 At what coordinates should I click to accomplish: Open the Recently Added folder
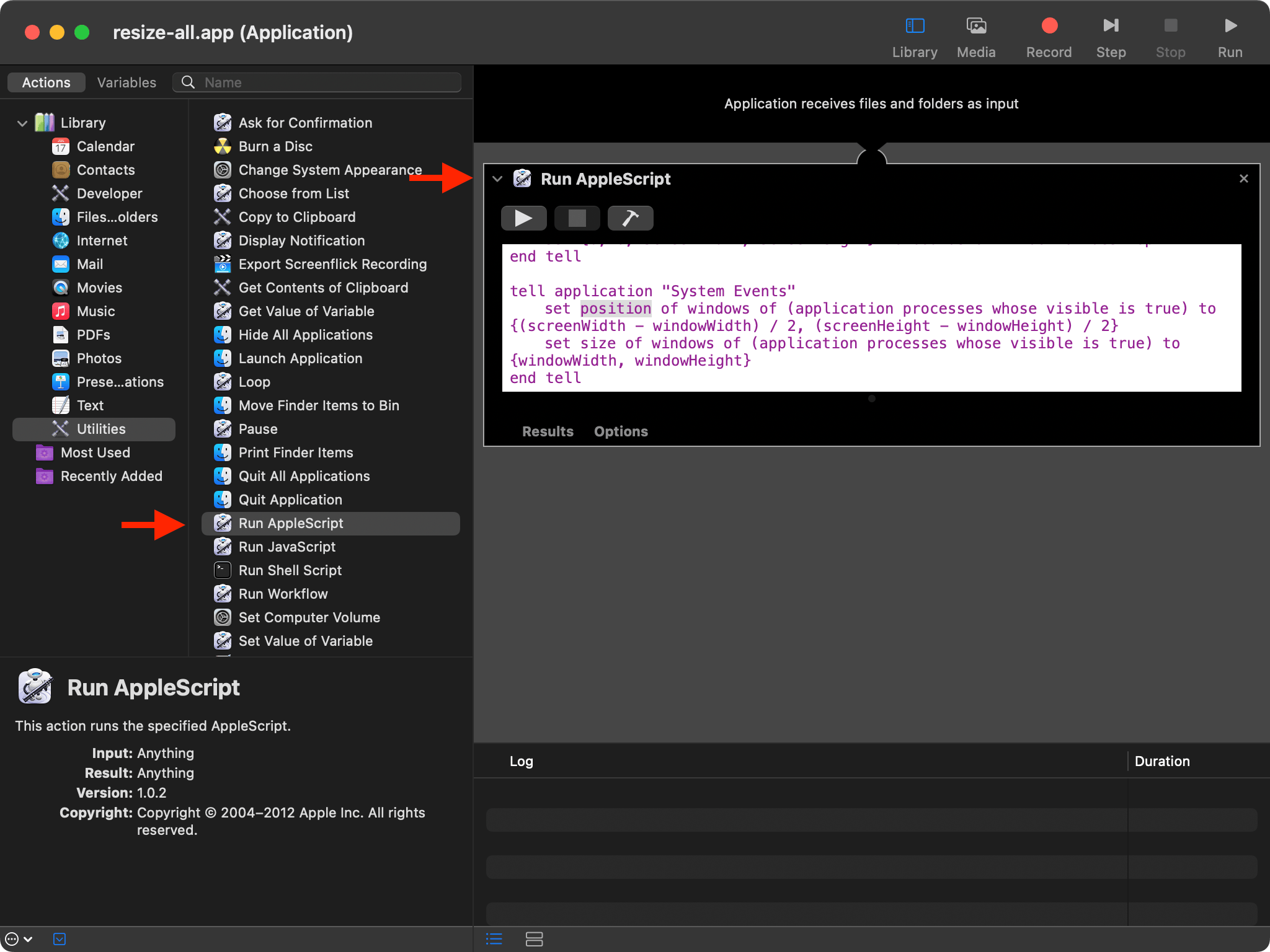click(99, 476)
